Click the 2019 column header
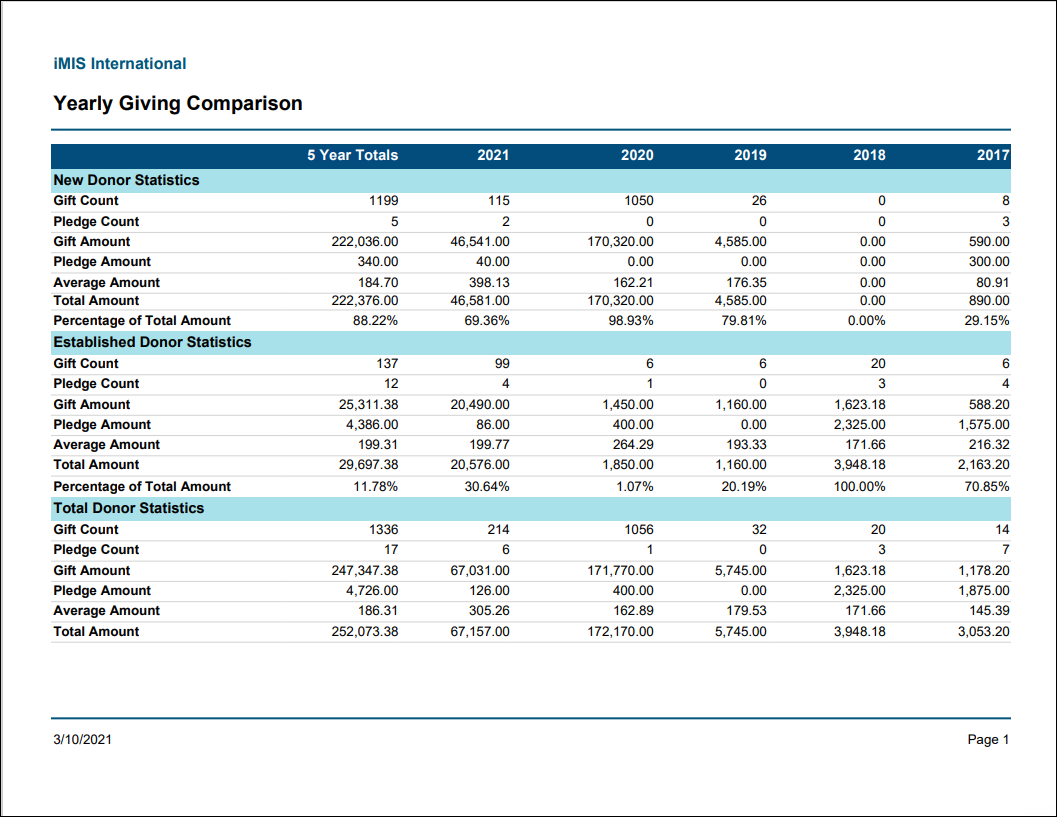The image size is (1057, 817). coord(750,155)
